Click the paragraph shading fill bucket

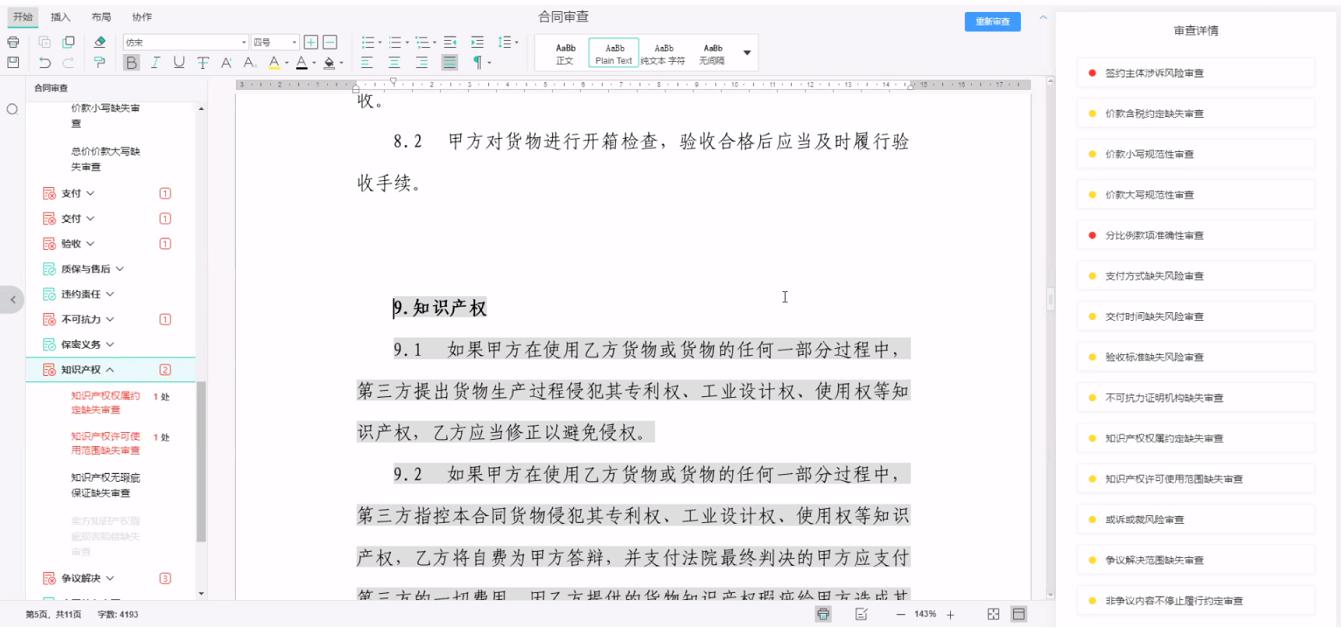pos(329,62)
